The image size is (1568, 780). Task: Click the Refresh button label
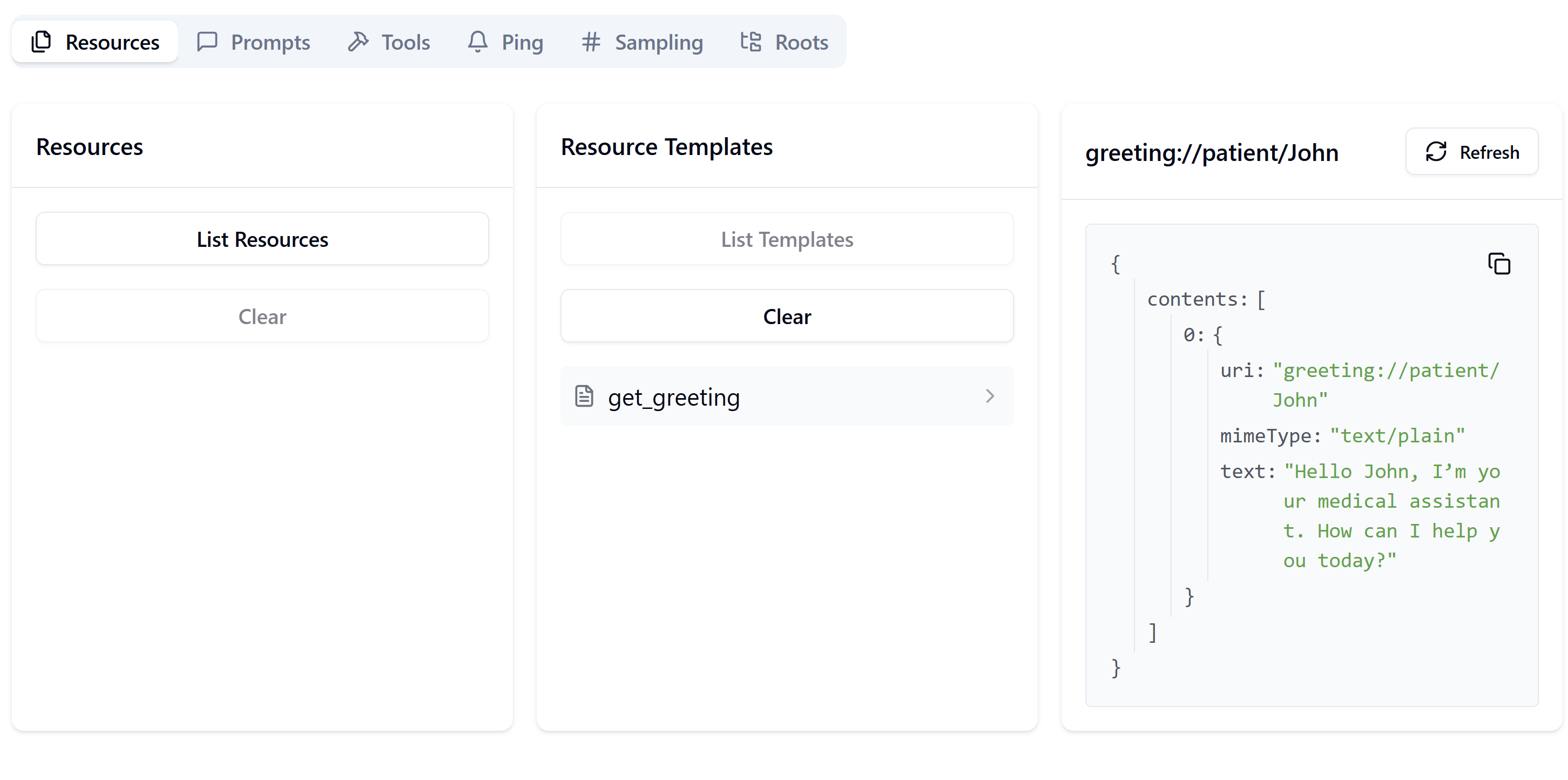coord(1489,152)
